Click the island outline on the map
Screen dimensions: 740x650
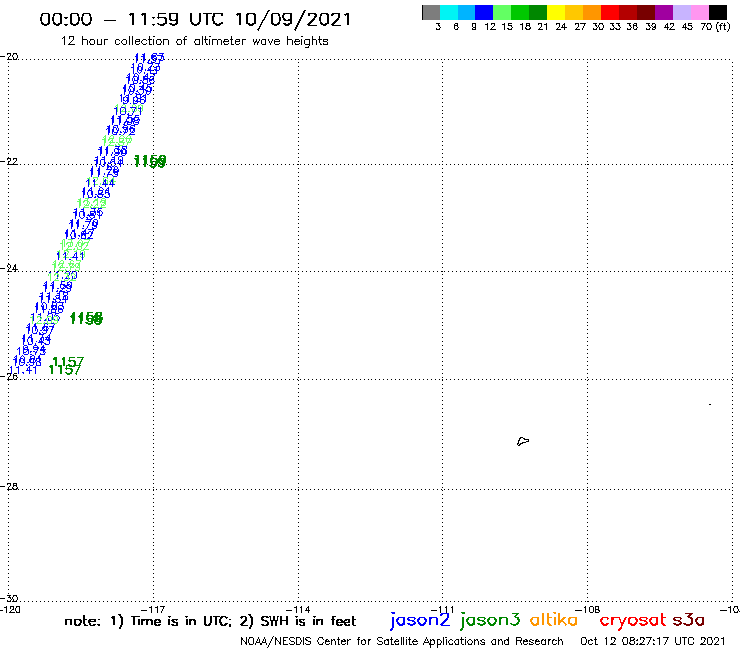coord(523,441)
